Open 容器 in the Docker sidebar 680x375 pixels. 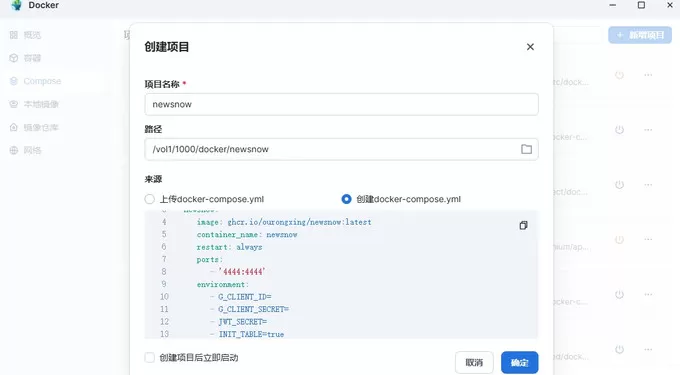click(32, 58)
